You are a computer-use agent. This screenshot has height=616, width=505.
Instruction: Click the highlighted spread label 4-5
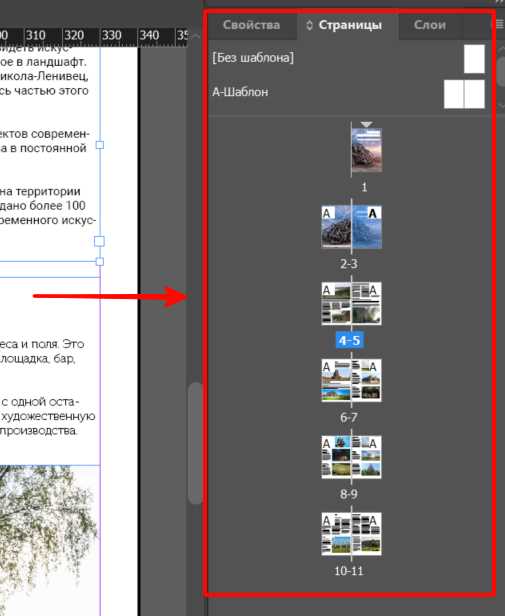[349, 340]
